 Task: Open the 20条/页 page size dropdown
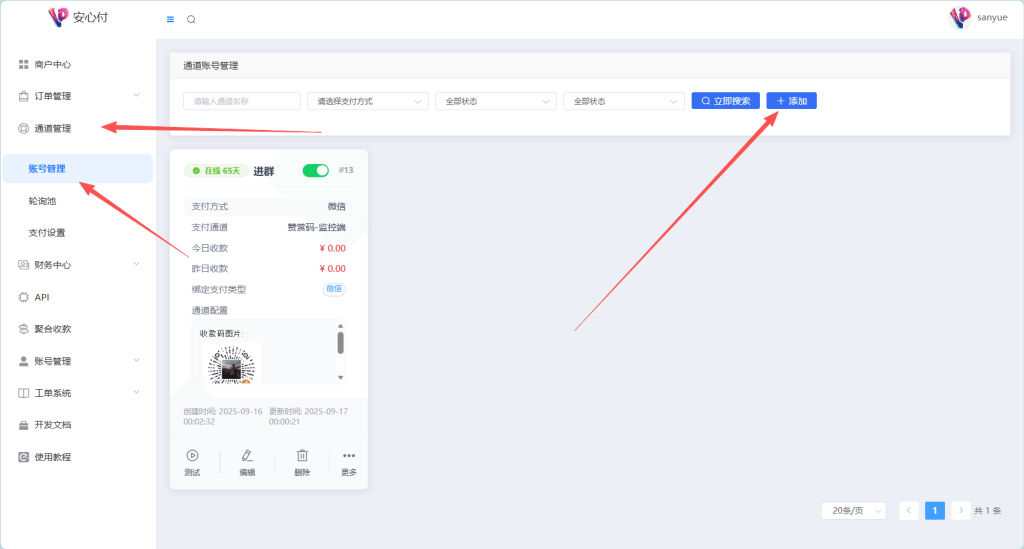pos(853,511)
